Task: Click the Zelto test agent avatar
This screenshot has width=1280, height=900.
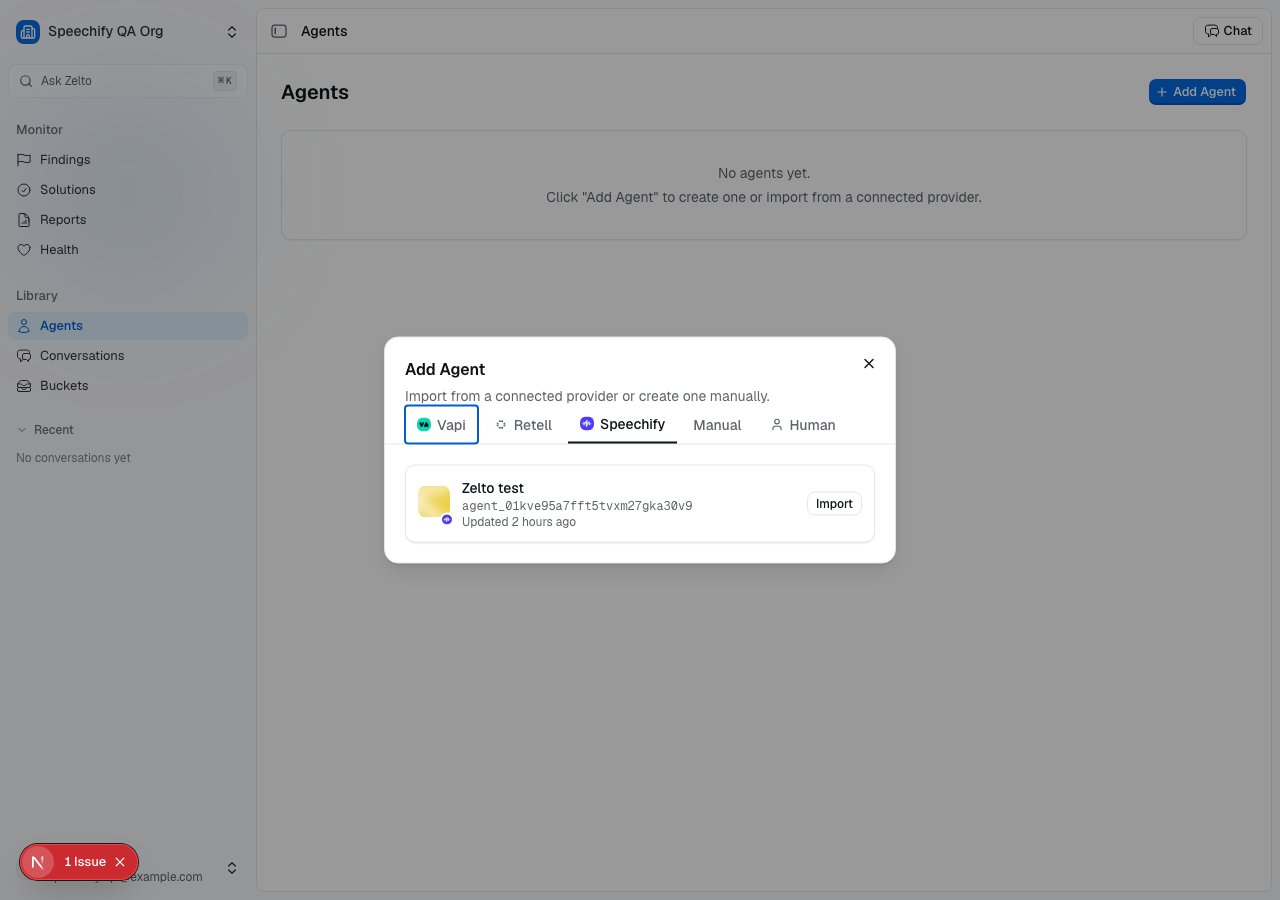Action: point(434,502)
